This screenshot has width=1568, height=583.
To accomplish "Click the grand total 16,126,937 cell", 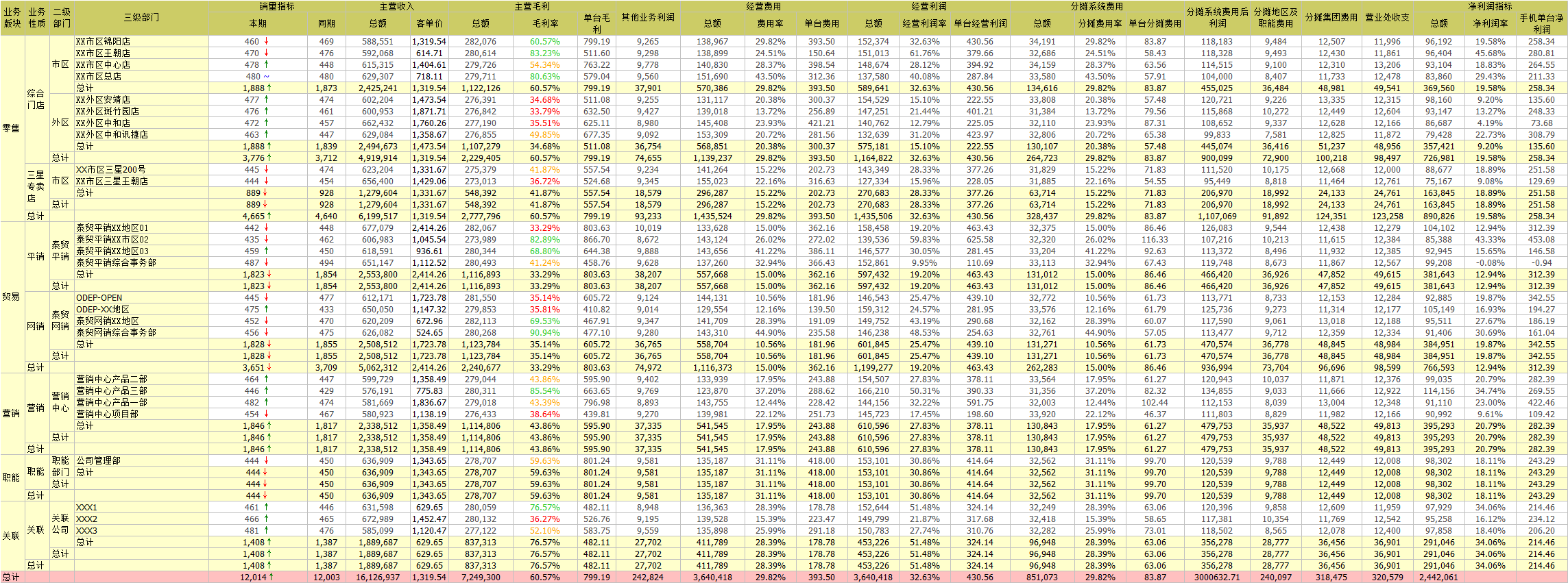I will [x=378, y=578].
